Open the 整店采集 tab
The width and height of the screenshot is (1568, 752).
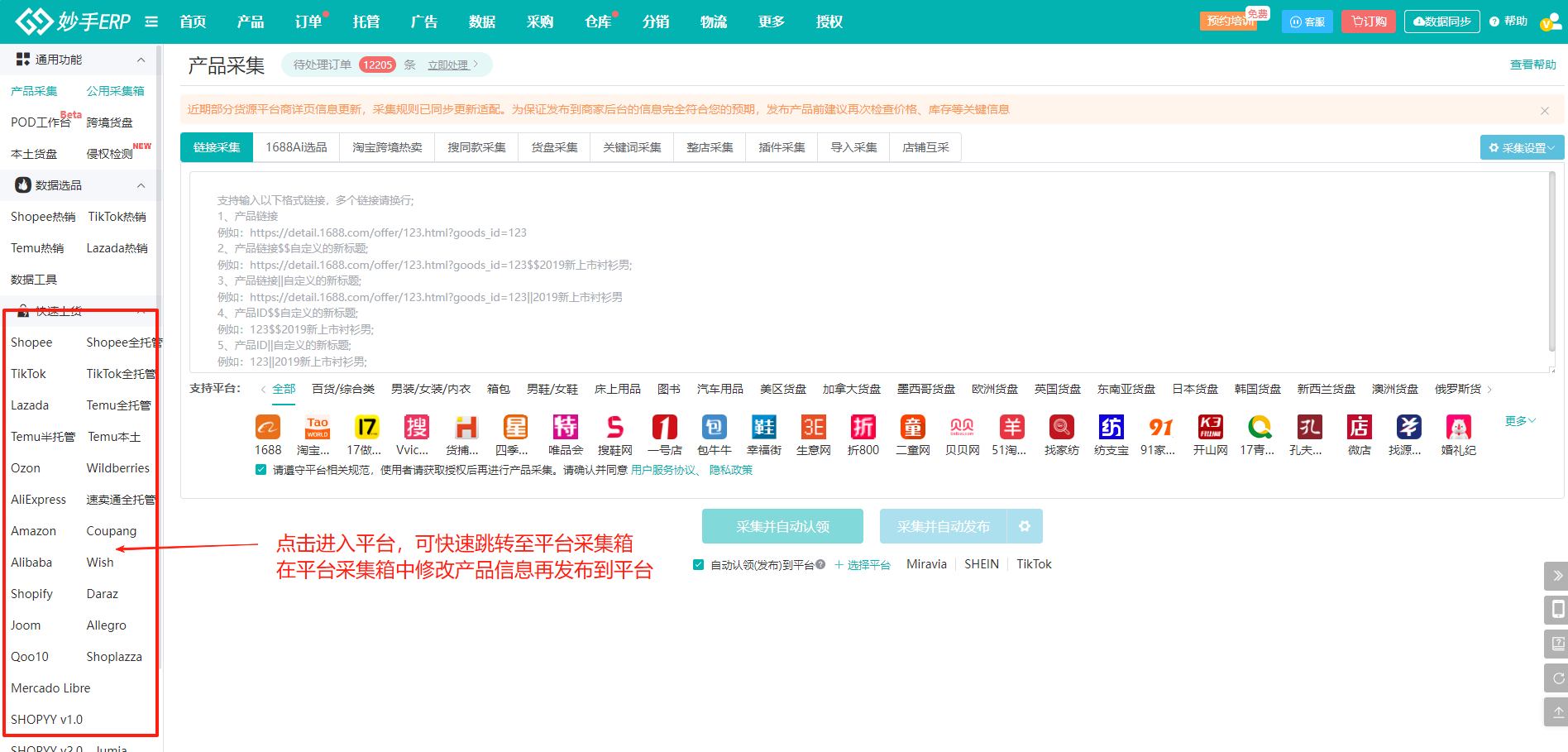(710, 147)
